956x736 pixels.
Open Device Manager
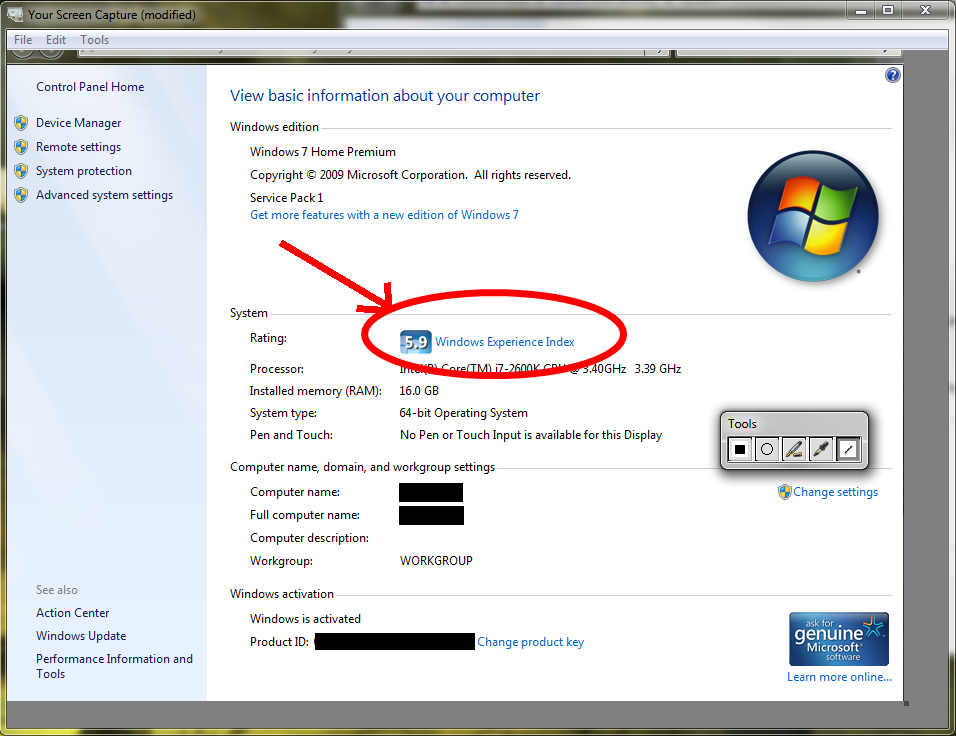click(78, 123)
